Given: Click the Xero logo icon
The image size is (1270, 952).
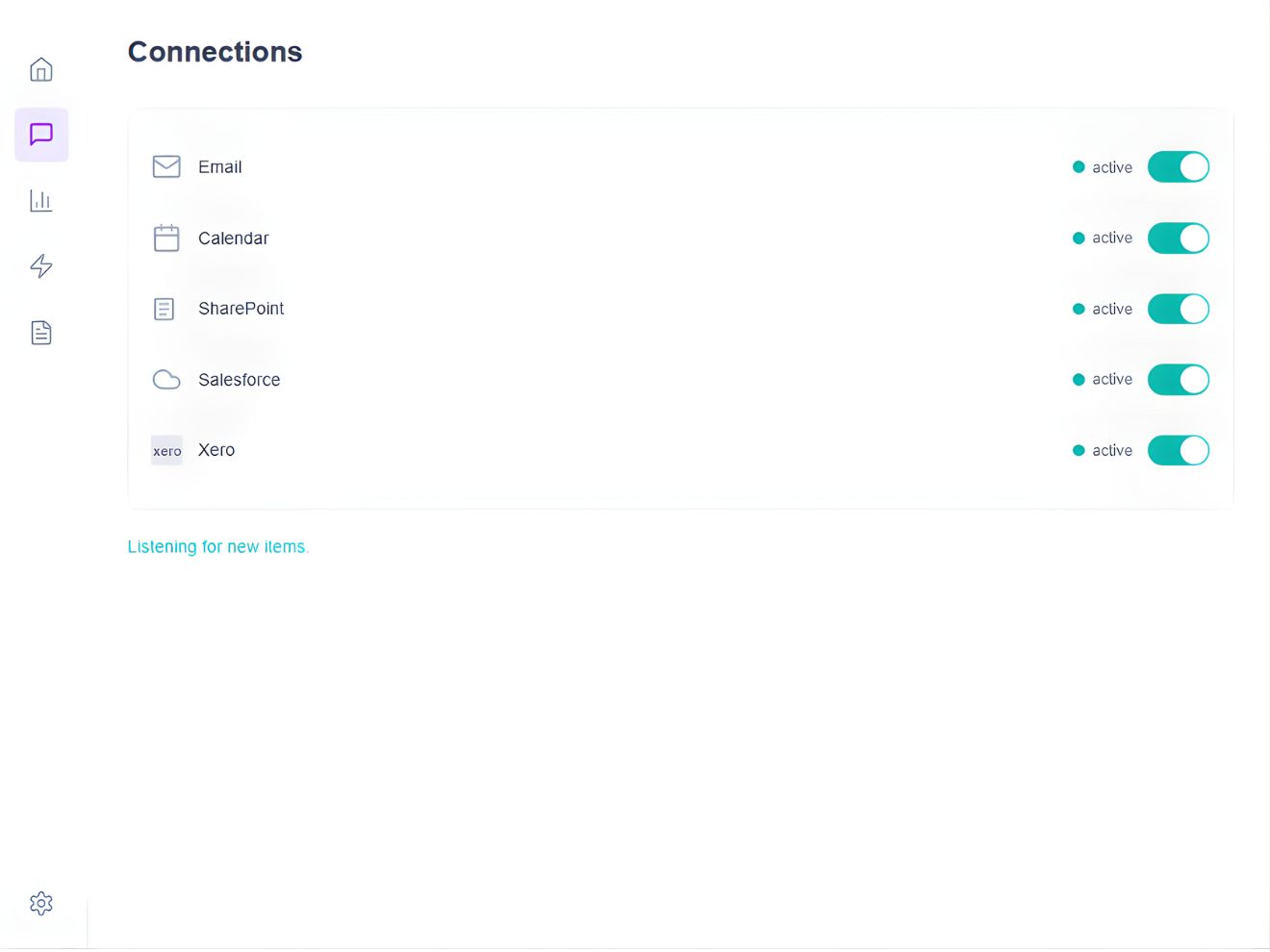Looking at the screenshot, I should tap(166, 450).
